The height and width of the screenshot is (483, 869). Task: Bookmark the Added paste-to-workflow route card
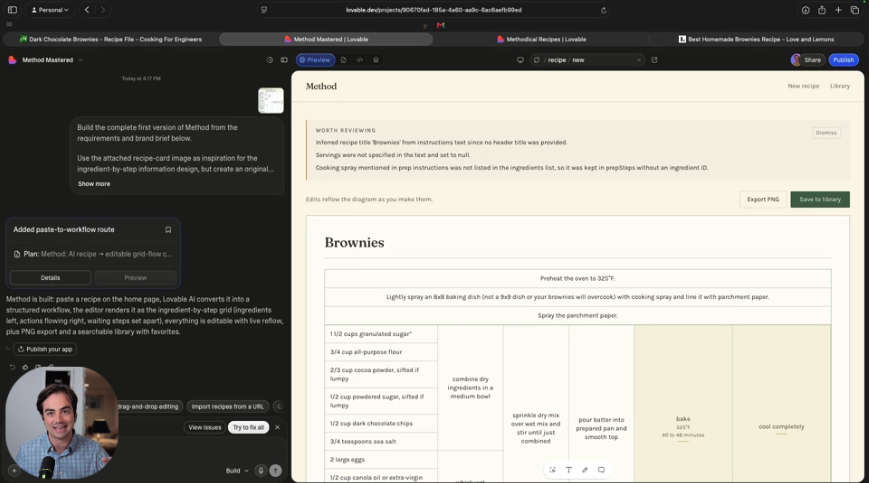click(x=168, y=230)
